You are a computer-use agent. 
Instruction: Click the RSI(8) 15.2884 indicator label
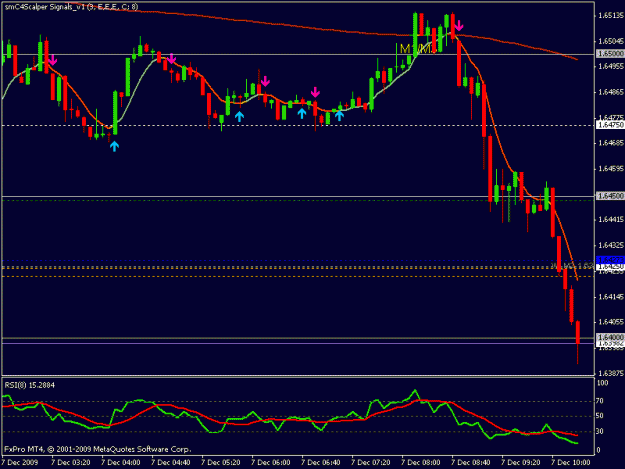pos(29,385)
